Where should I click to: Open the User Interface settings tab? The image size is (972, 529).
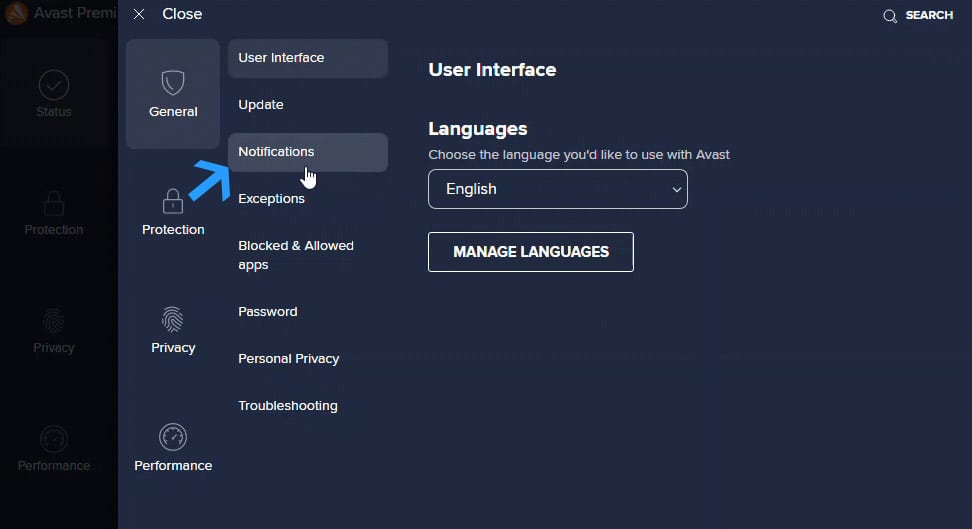pos(308,58)
